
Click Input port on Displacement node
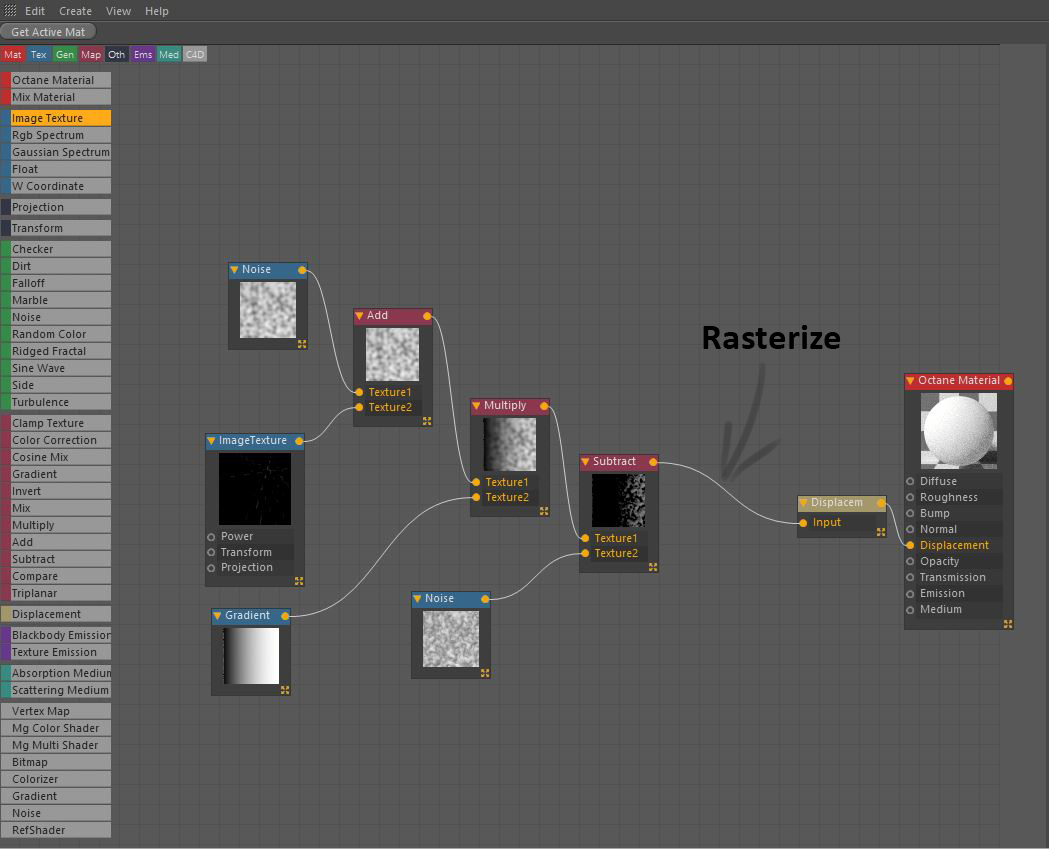pos(803,523)
